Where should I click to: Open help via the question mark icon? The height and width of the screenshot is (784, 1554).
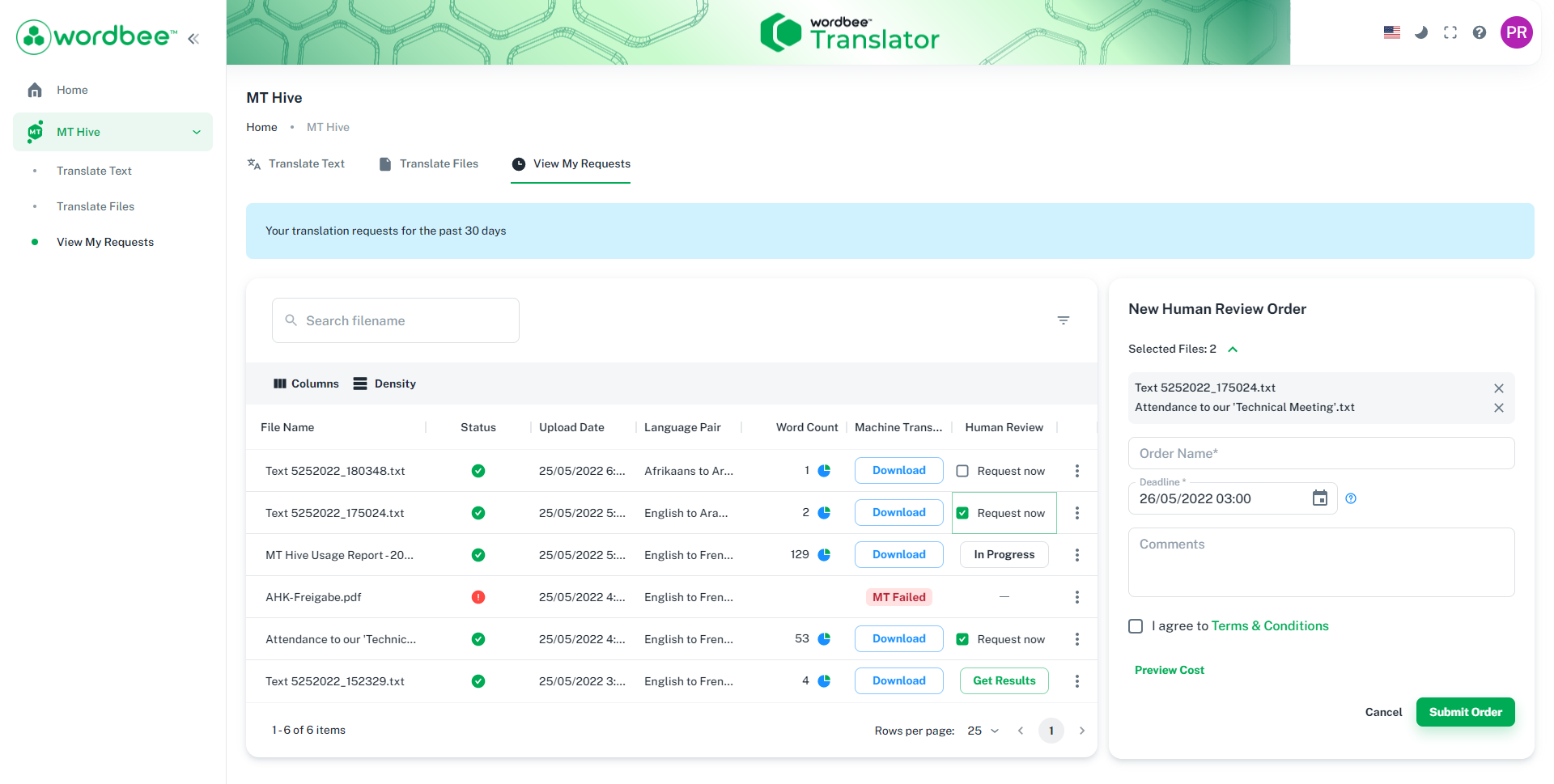point(1480,32)
